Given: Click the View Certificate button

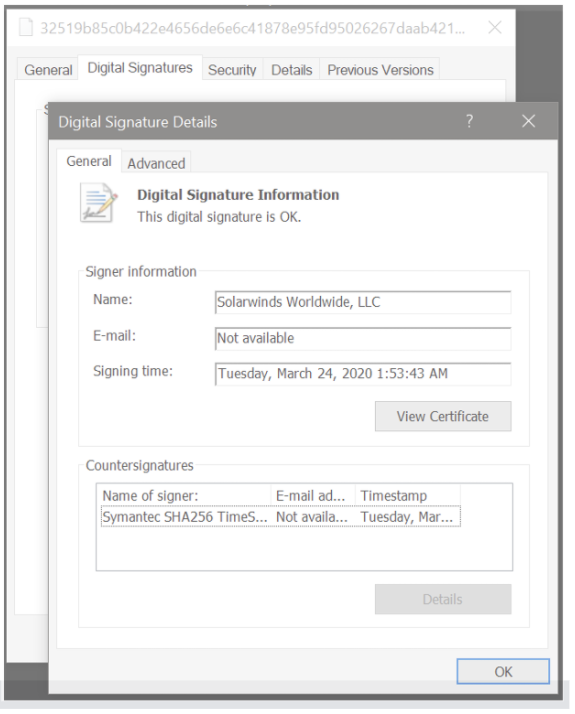Looking at the screenshot, I should click(443, 416).
